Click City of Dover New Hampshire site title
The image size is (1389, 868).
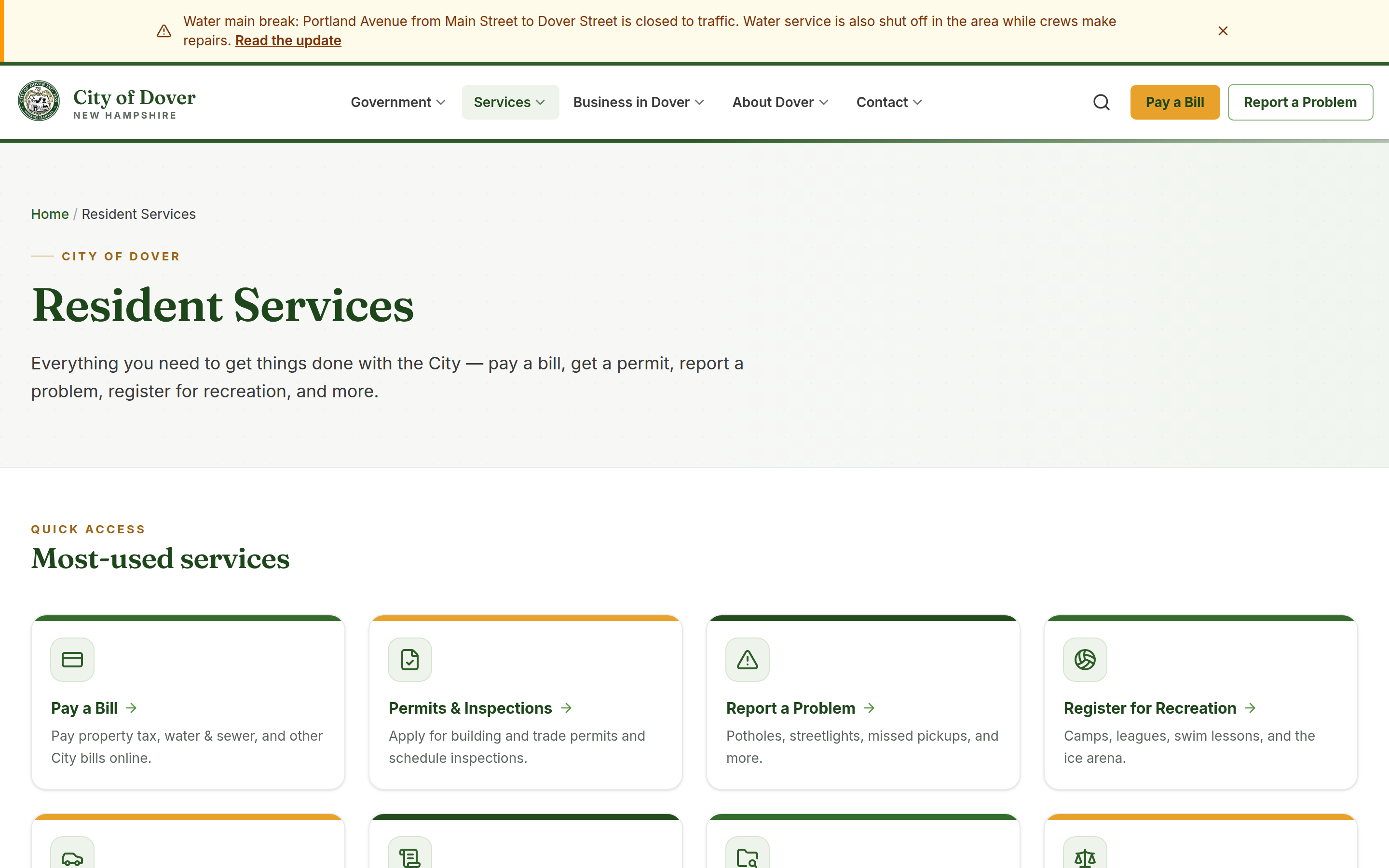(134, 103)
